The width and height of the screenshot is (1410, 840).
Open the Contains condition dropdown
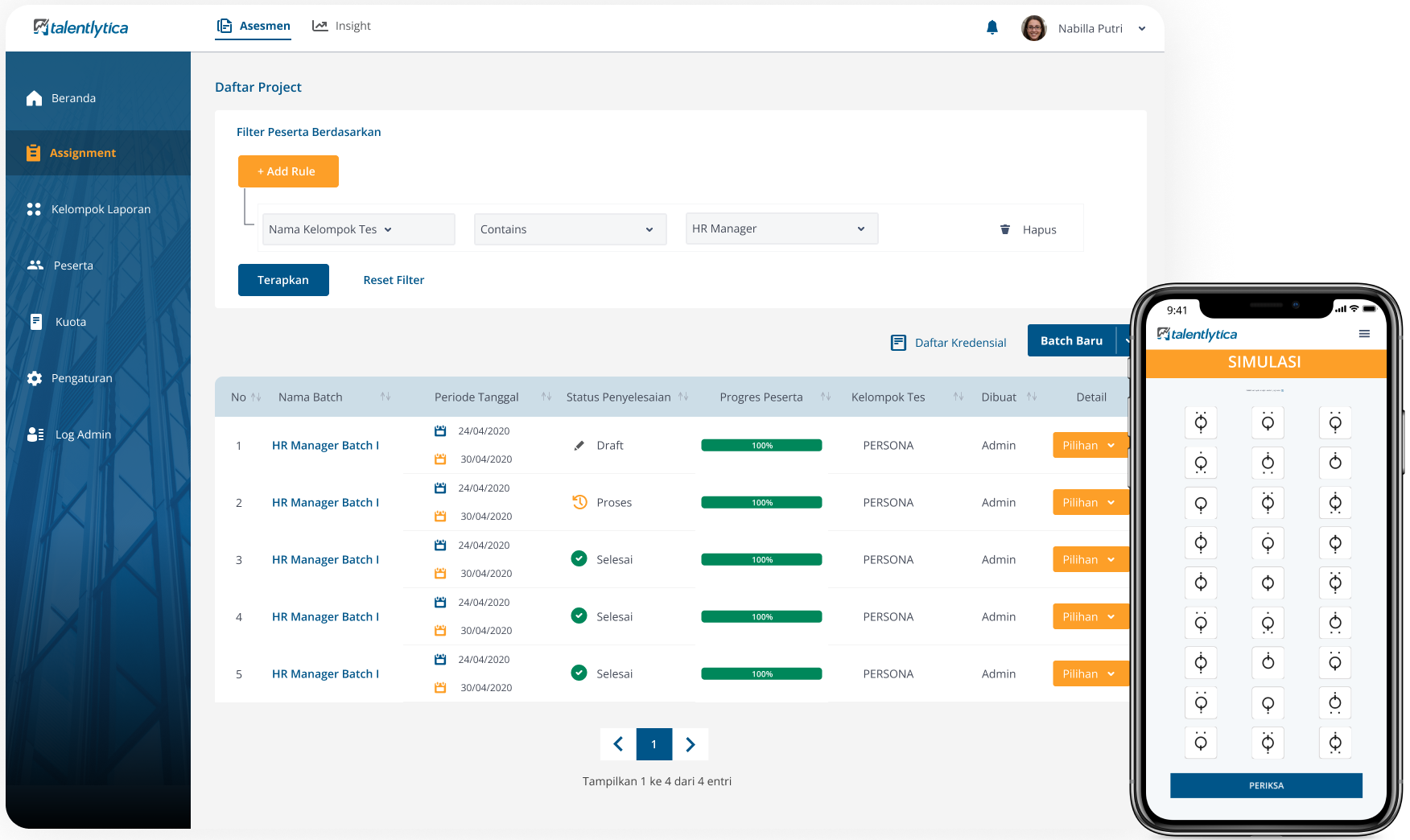click(571, 229)
